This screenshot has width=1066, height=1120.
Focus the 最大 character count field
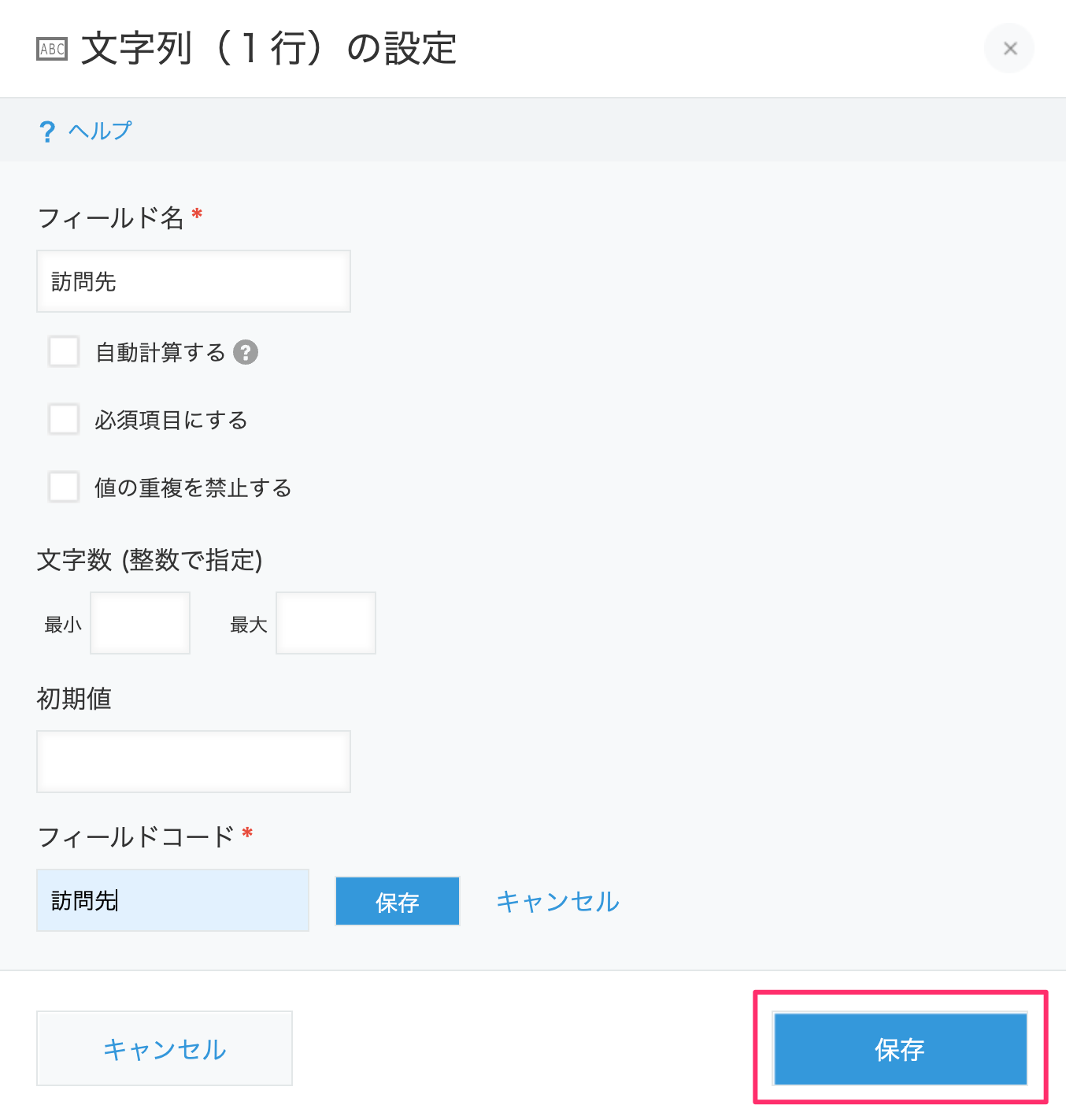326,623
